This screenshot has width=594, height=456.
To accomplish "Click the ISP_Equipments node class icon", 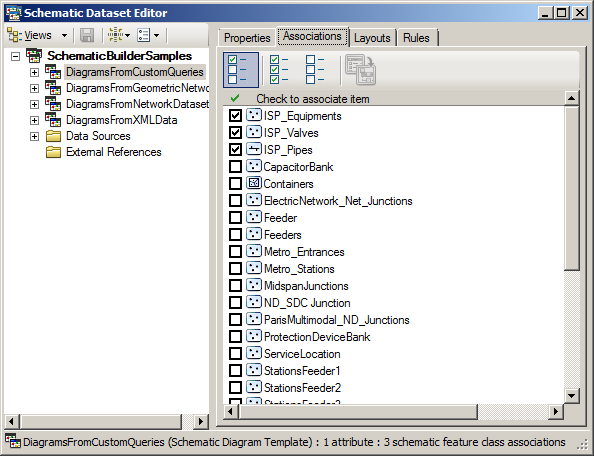I will coord(254,115).
